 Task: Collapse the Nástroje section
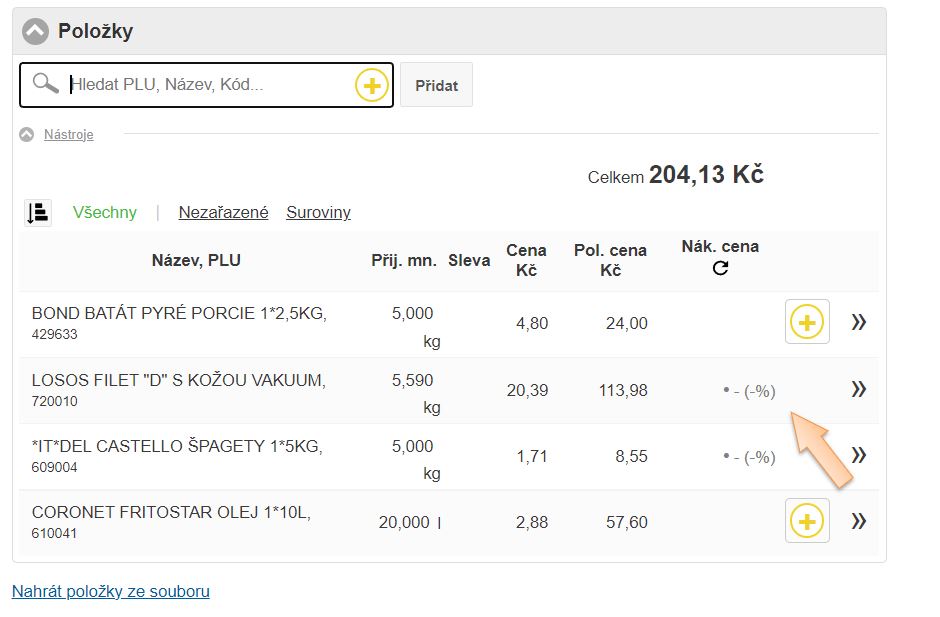coord(27,134)
